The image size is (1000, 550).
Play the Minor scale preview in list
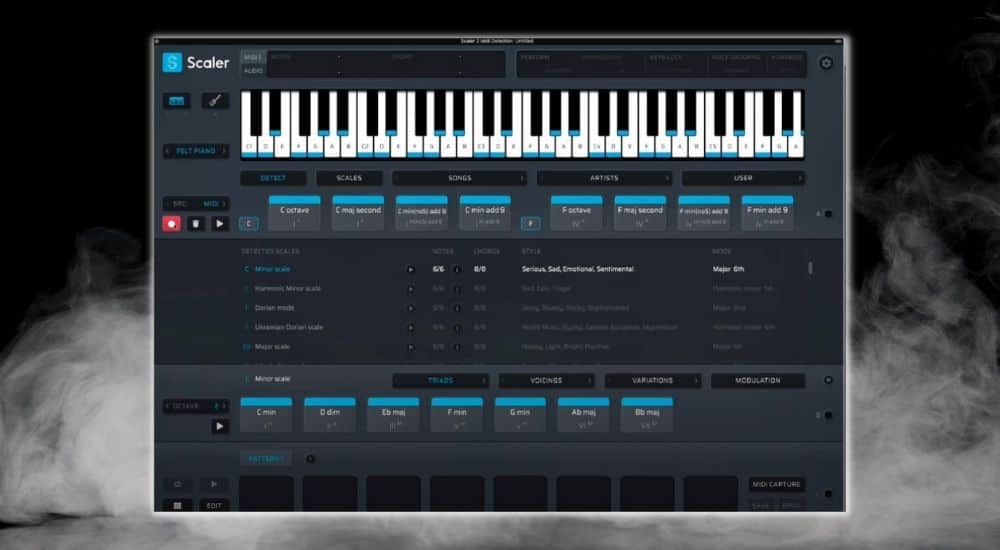point(411,269)
